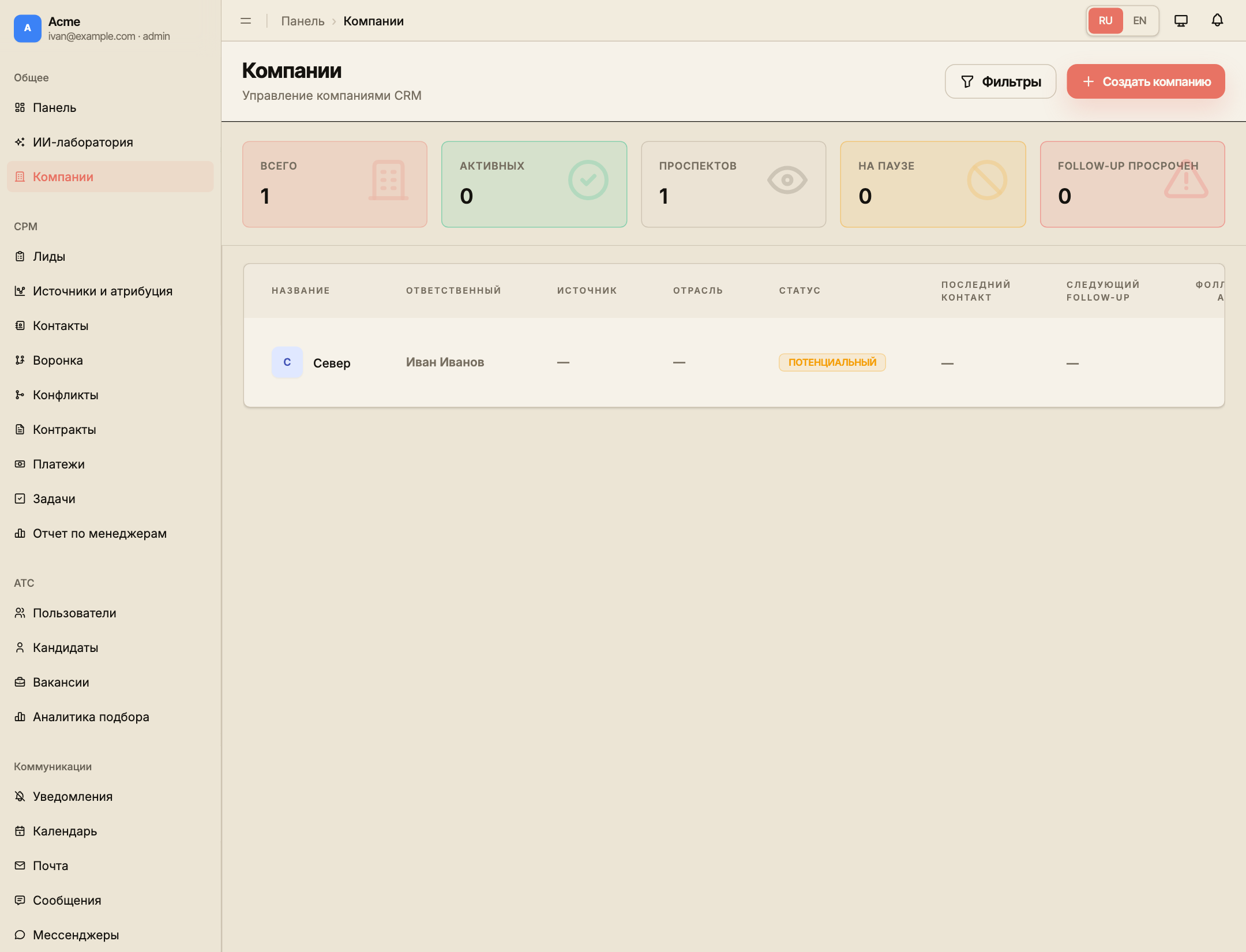Screen dimensions: 1246x952
Task: Click the Кандидаты person icon
Action: point(20,647)
